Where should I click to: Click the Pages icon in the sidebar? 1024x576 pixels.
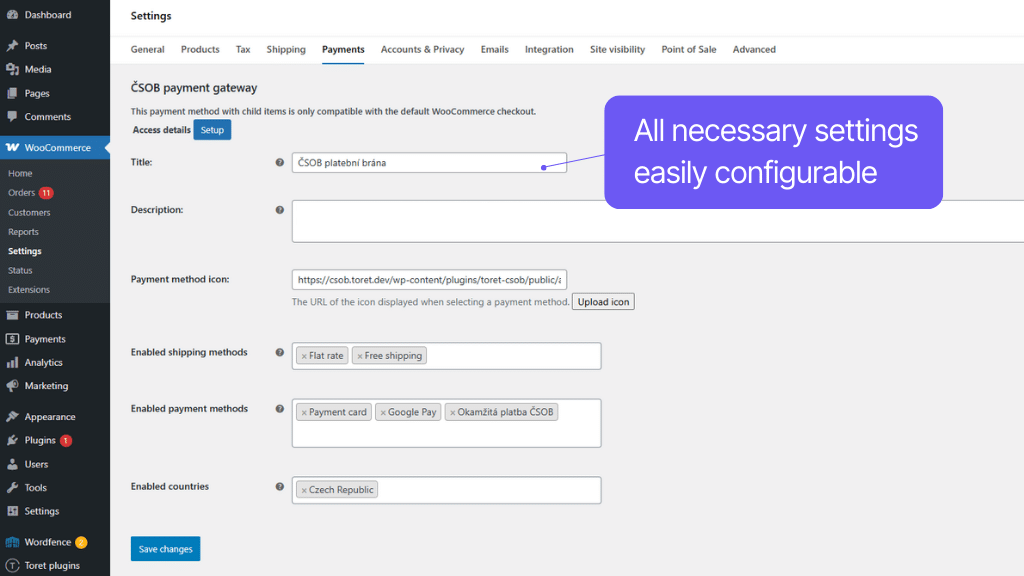pyautogui.click(x=12, y=93)
